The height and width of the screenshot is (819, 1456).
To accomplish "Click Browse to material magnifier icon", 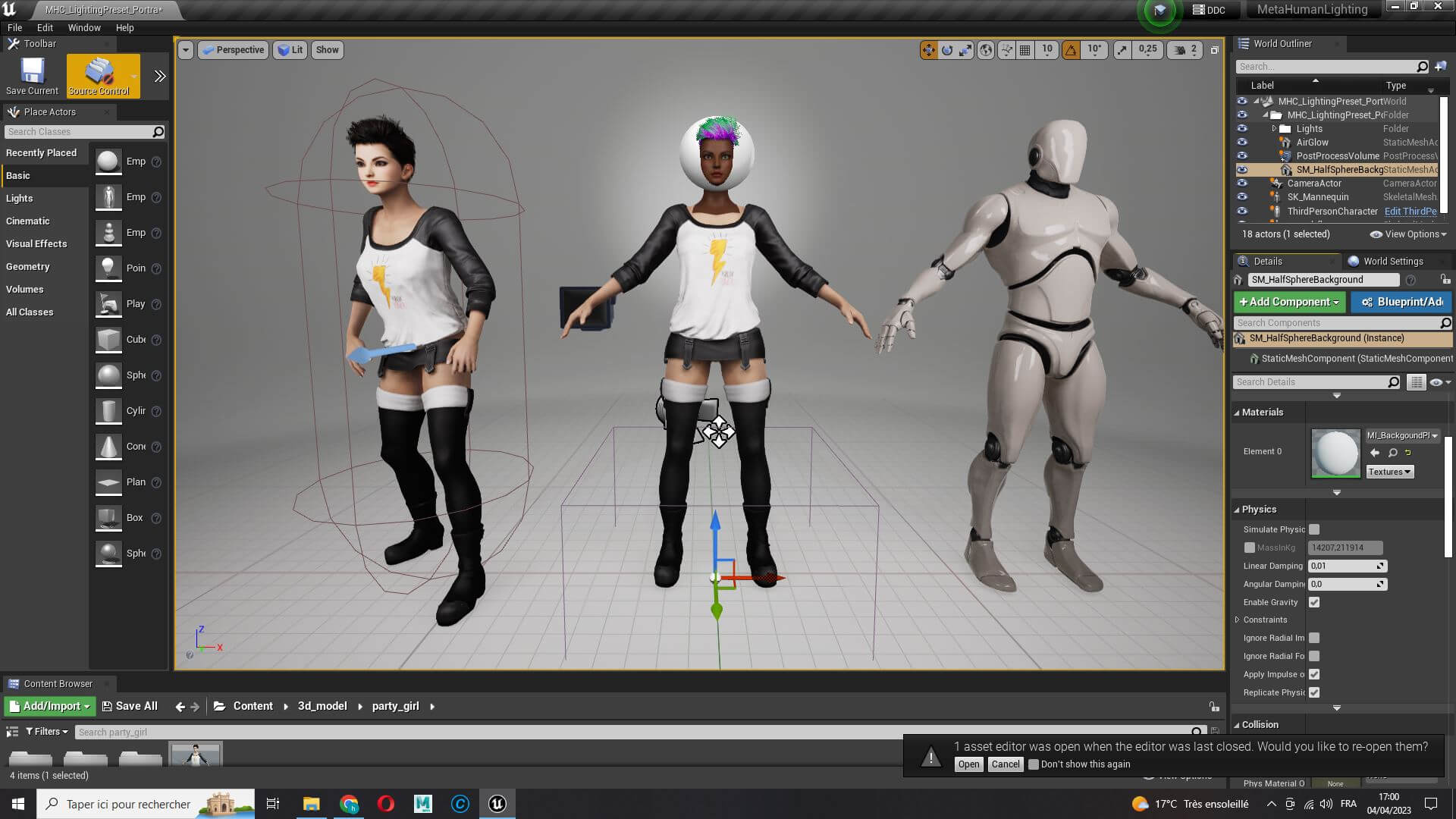I will coord(1393,453).
